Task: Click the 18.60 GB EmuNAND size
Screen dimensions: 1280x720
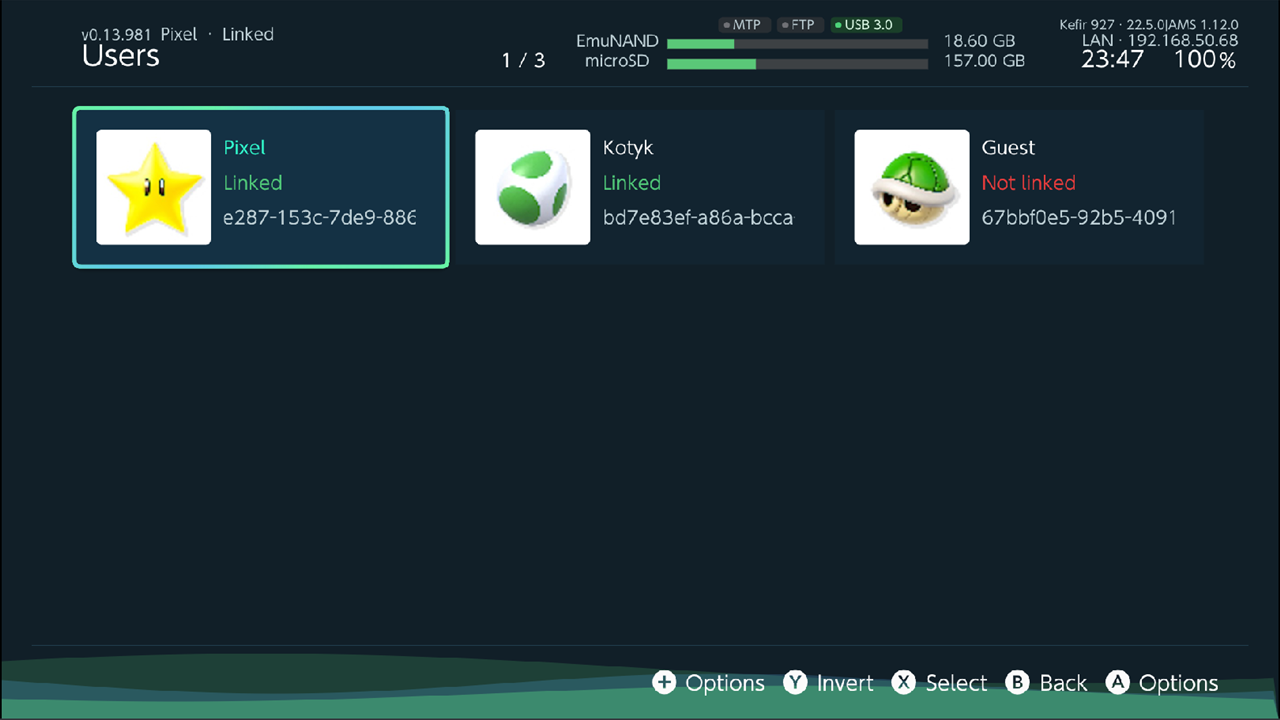Action: 980,42
